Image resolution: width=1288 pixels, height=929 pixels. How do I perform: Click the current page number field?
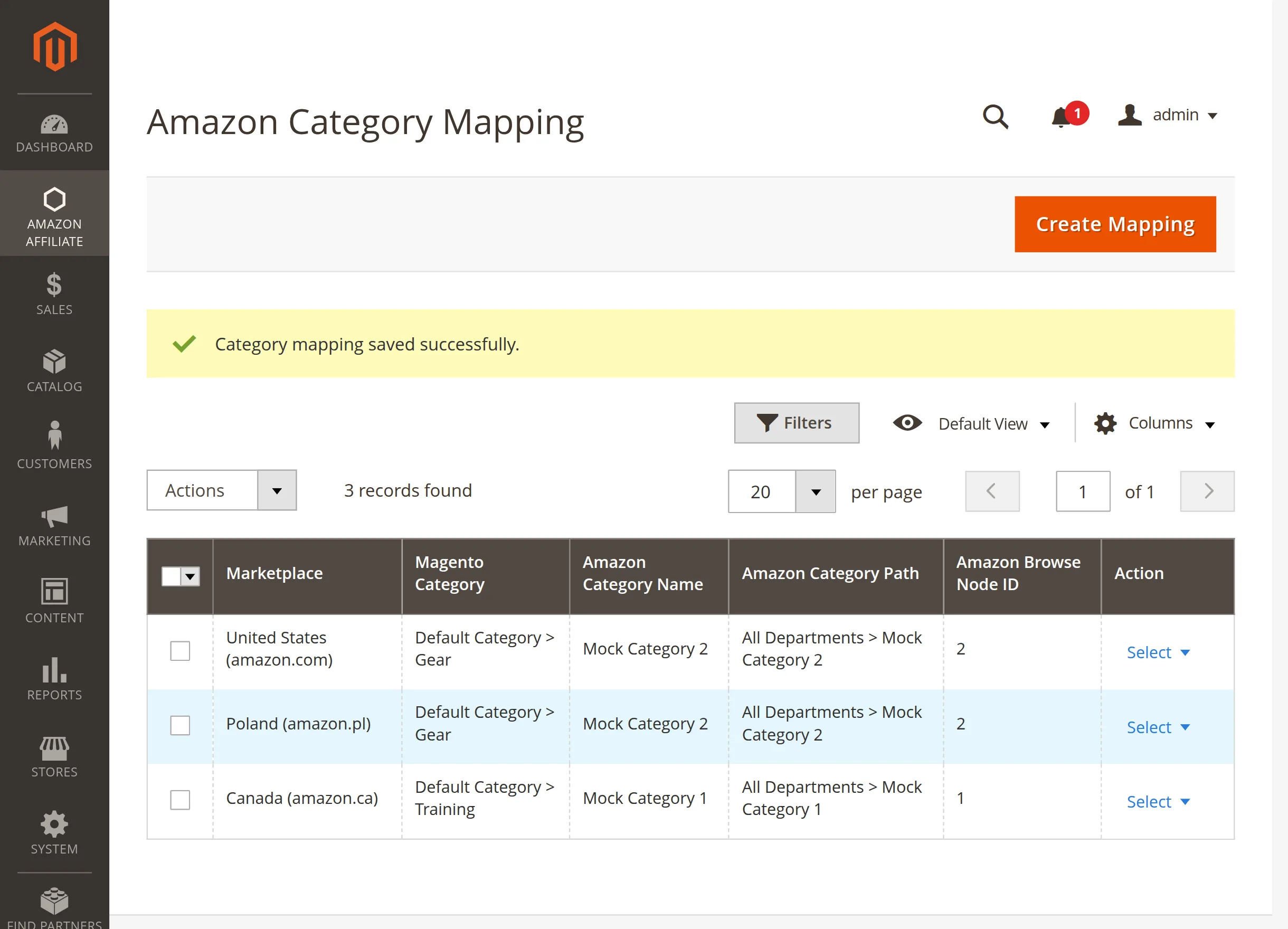click(1083, 491)
